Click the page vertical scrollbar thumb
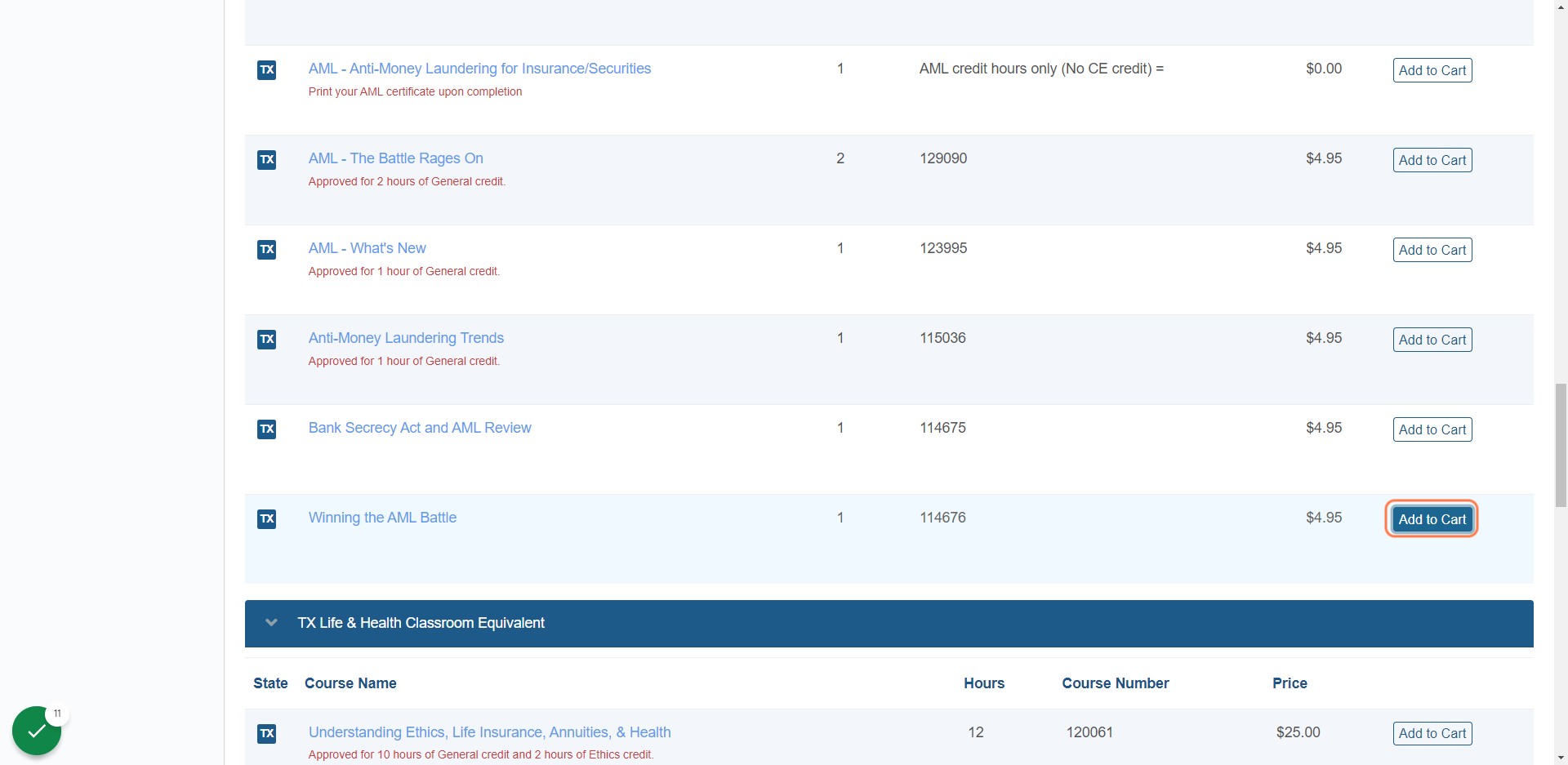The width and height of the screenshot is (1568, 765). (x=1561, y=445)
